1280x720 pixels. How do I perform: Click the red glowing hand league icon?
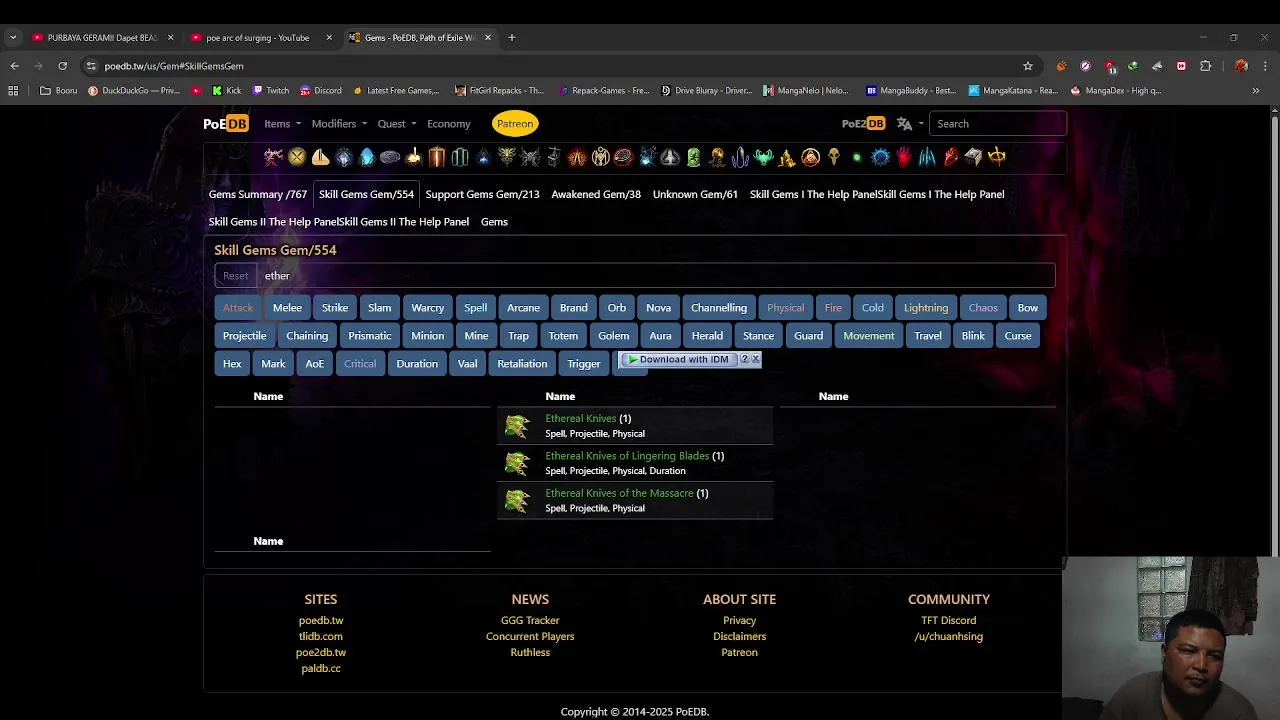pyautogui.click(x=904, y=157)
